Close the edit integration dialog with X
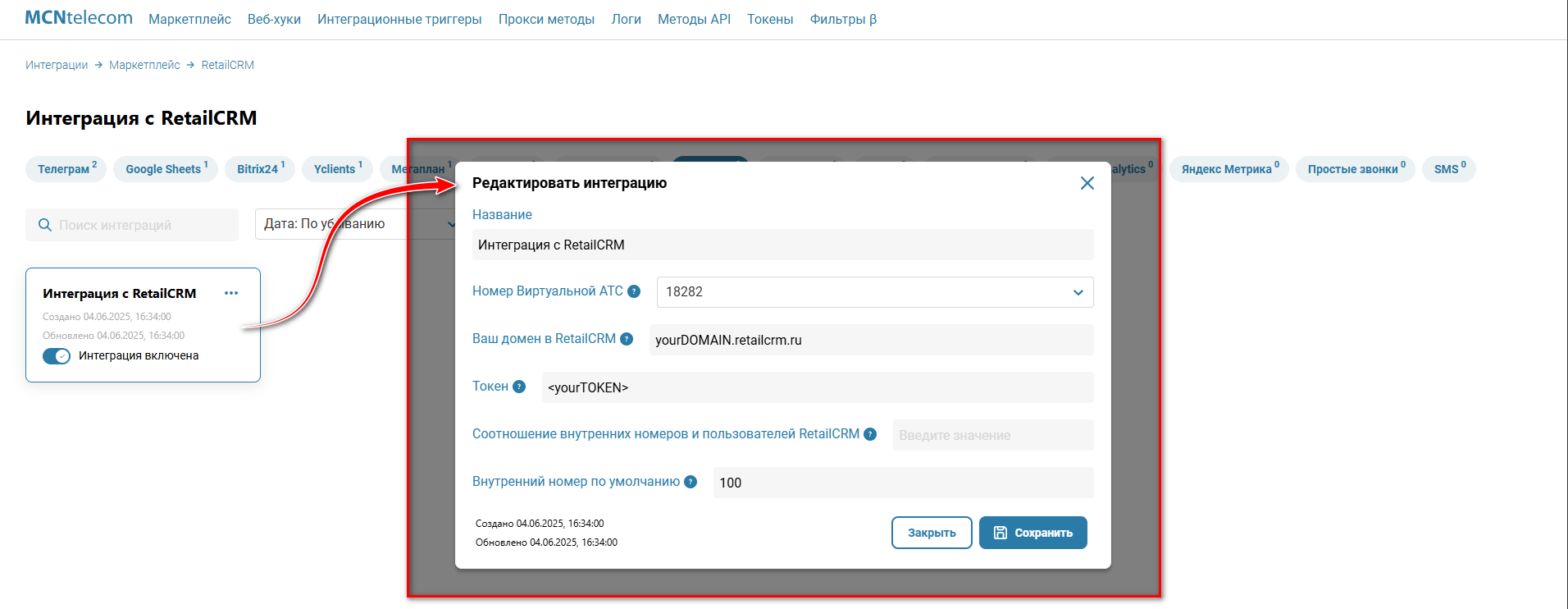This screenshot has width=1568, height=609. (1087, 183)
